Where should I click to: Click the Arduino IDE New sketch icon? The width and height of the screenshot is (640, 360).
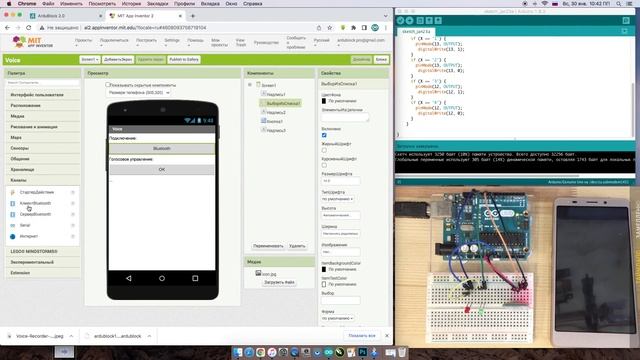pyautogui.click(x=420, y=20)
